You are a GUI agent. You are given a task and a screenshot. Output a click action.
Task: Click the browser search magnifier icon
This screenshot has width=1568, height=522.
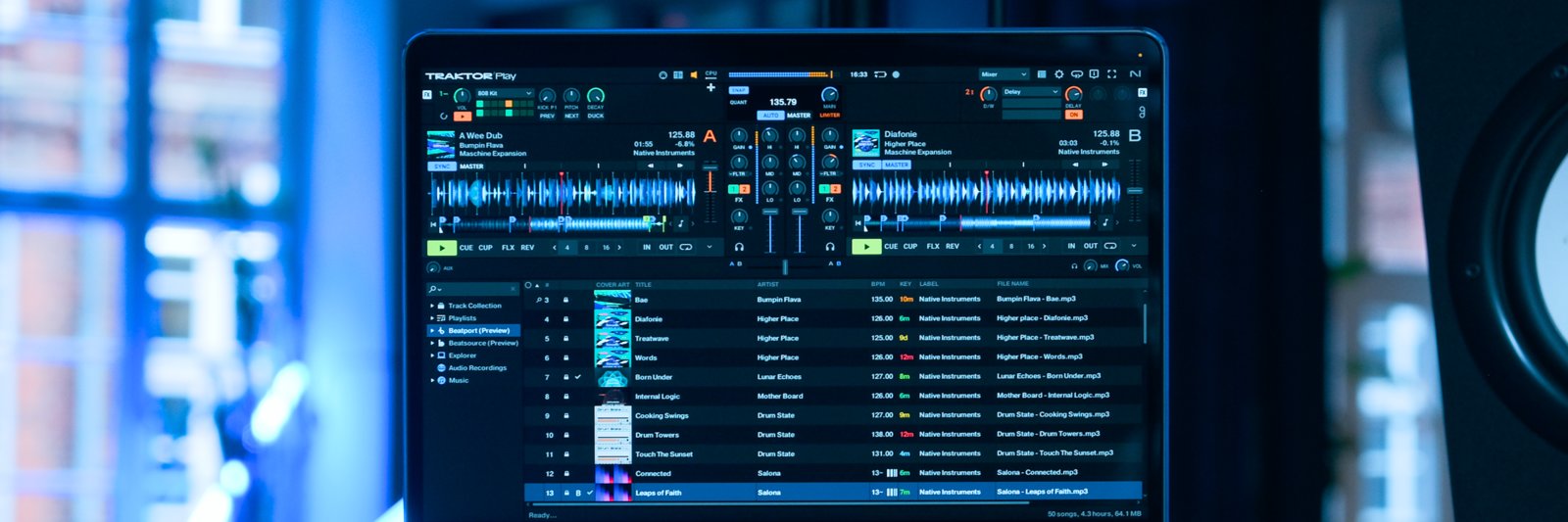[433, 290]
